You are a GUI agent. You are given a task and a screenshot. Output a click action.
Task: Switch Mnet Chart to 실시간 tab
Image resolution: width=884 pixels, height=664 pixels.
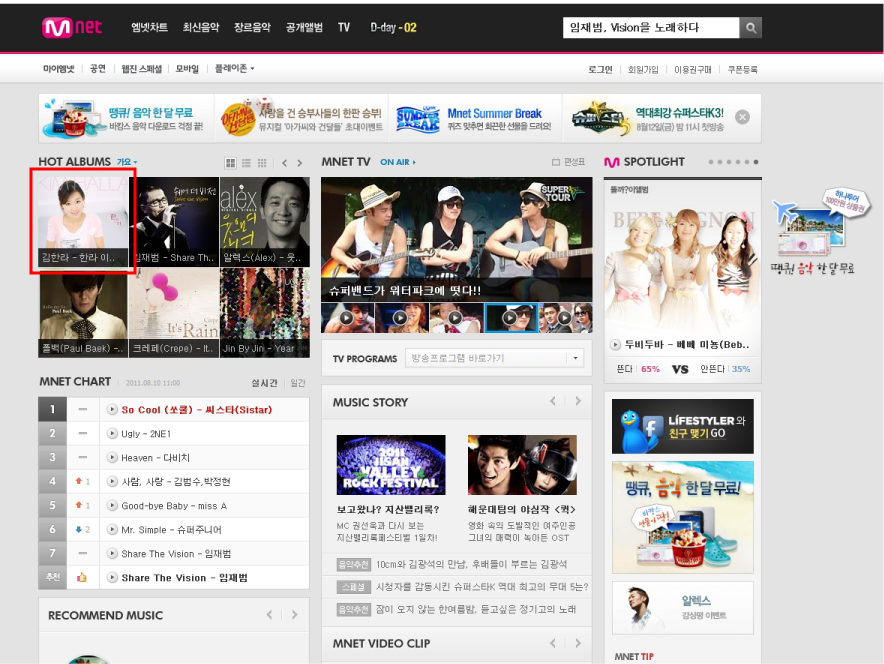[264, 383]
